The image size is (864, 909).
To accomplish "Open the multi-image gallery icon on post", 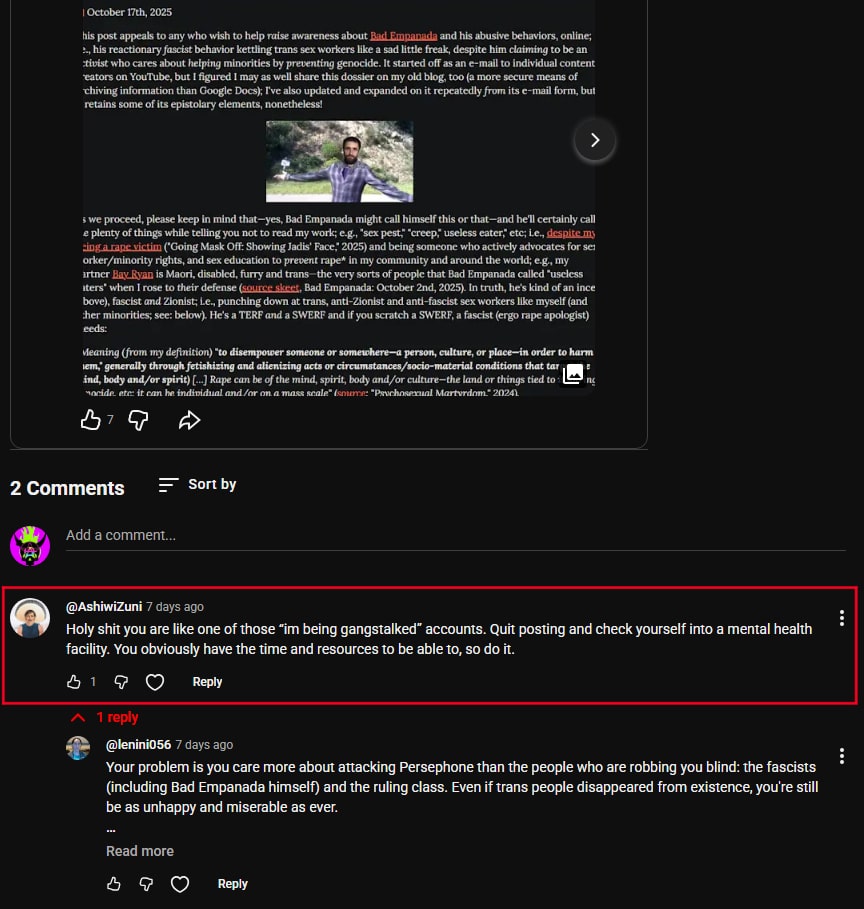I will (x=573, y=374).
